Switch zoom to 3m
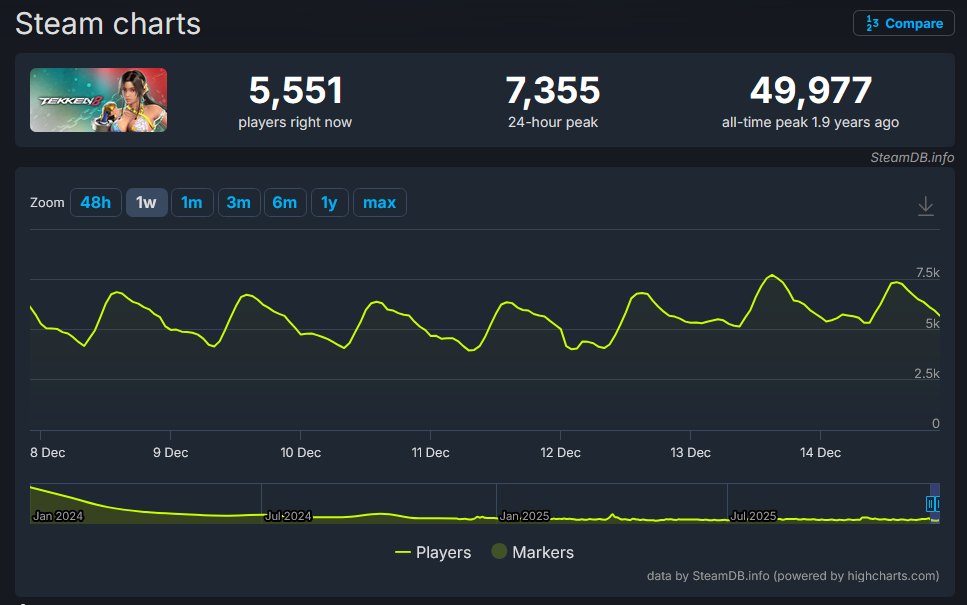Viewport: 967px width, 605px height. [x=239, y=202]
